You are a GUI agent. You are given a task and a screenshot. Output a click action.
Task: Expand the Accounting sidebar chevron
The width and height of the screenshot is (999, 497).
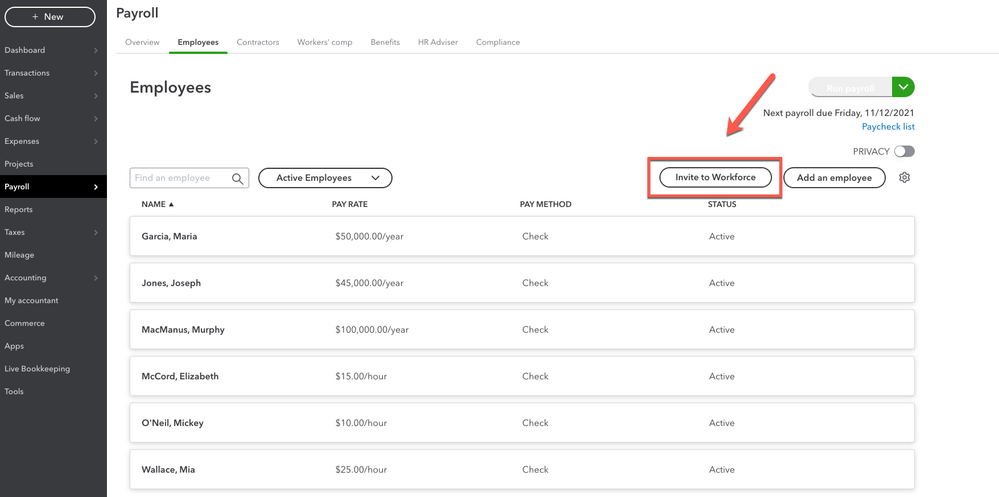(96, 278)
